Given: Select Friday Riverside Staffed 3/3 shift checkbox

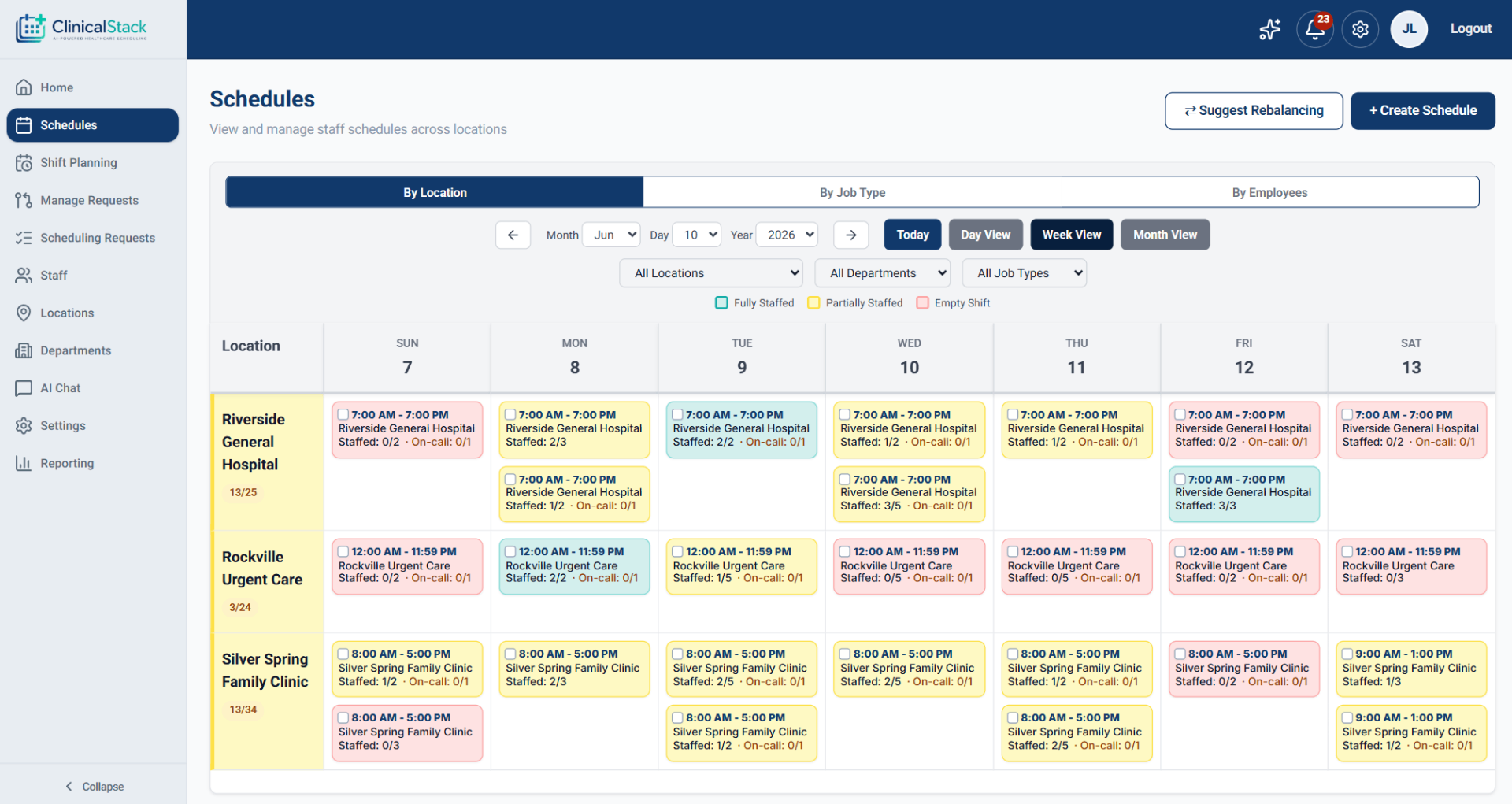Looking at the screenshot, I should [1180, 480].
